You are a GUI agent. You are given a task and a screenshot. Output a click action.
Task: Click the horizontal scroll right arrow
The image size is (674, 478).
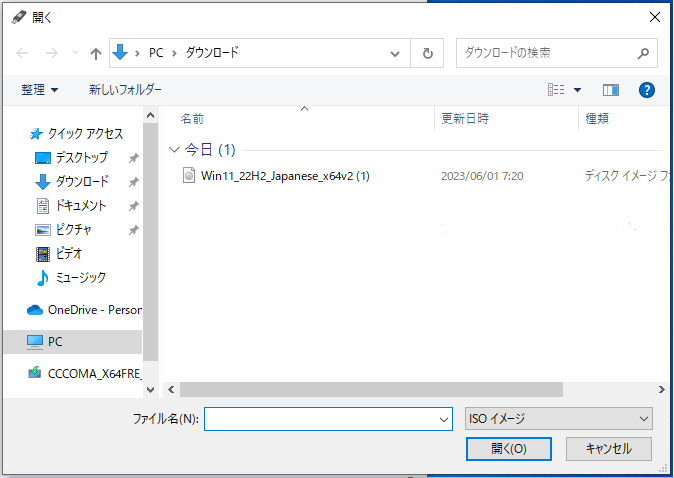662,389
